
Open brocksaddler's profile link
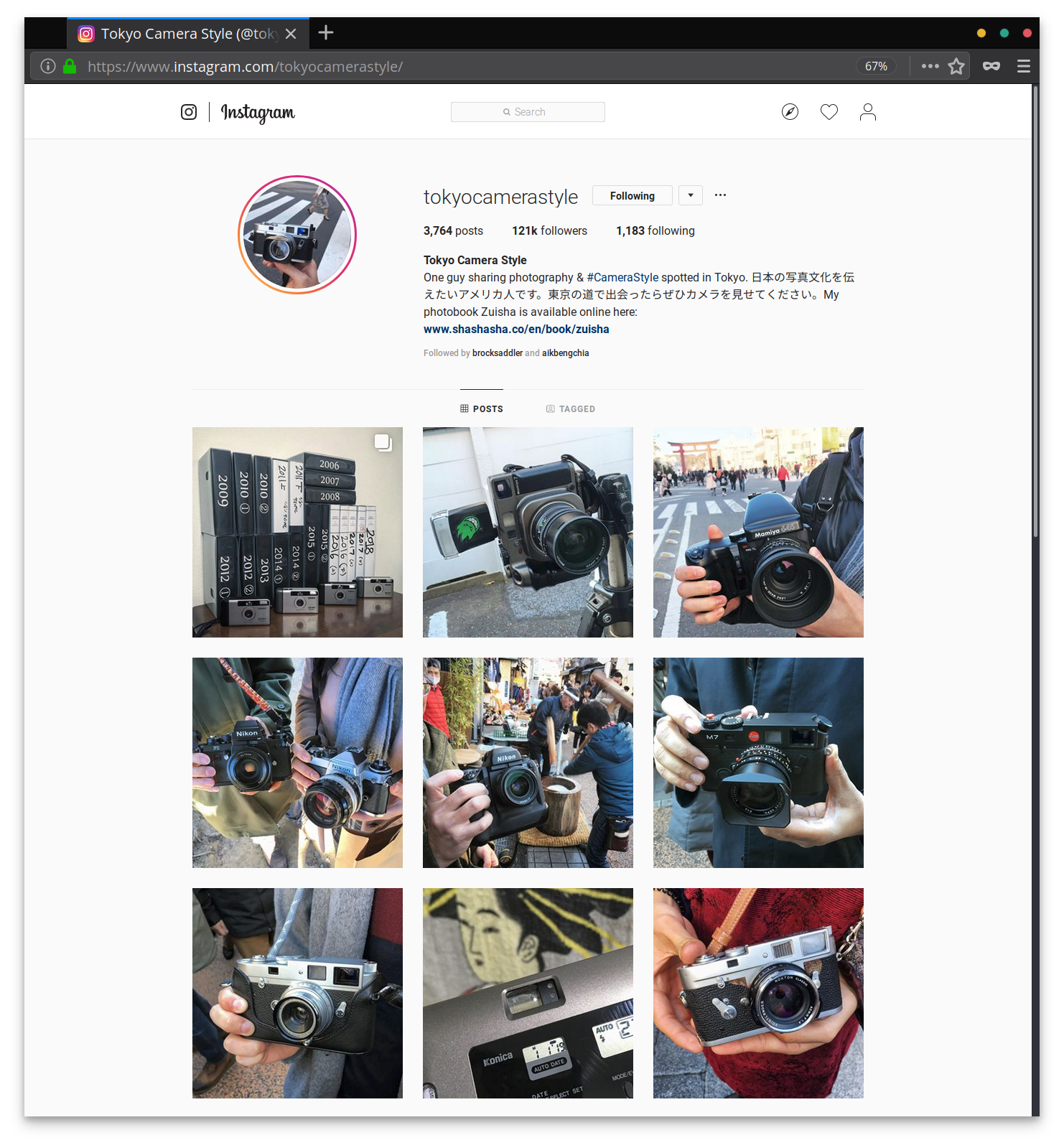click(x=498, y=353)
